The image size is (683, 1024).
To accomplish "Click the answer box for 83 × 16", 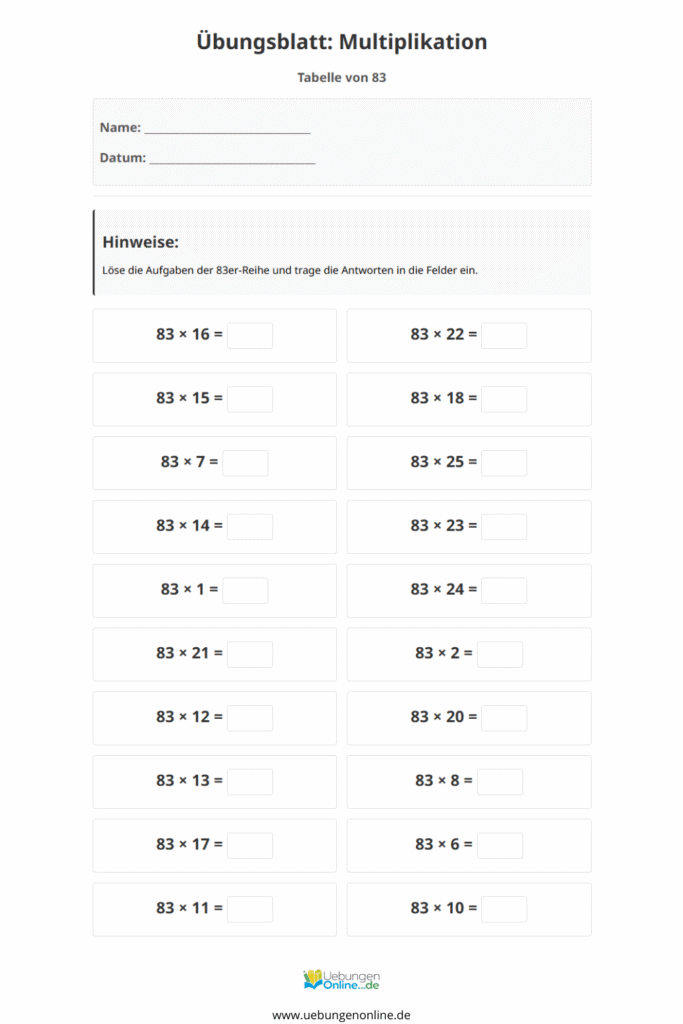I will (x=250, y=335).
